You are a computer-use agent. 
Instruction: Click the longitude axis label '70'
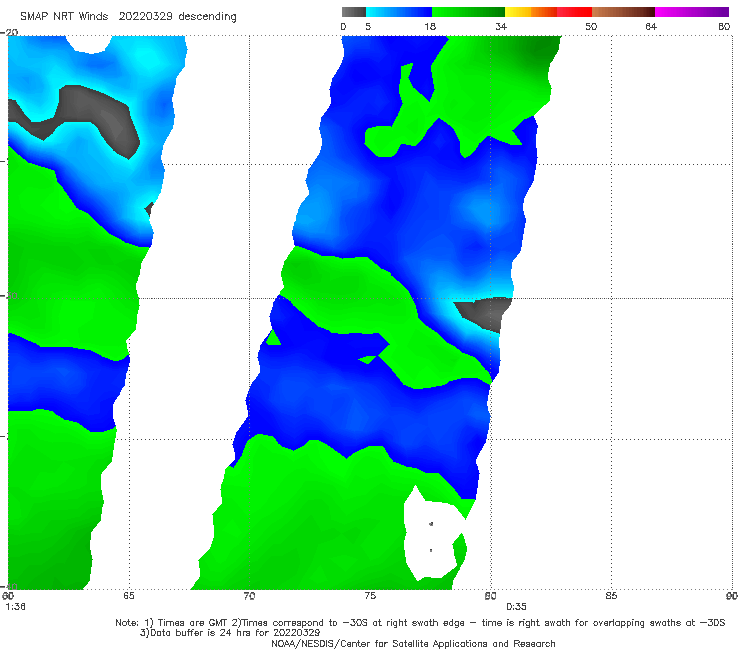point(249,596)
